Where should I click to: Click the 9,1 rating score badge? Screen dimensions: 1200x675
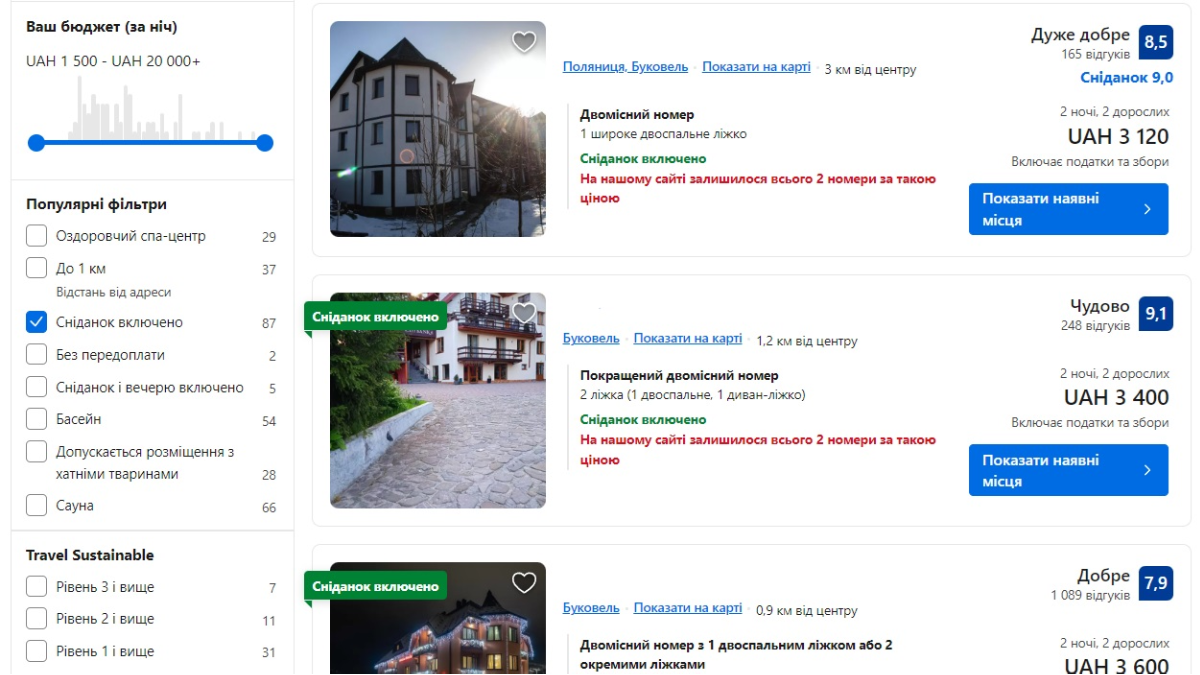[1155, 314]
